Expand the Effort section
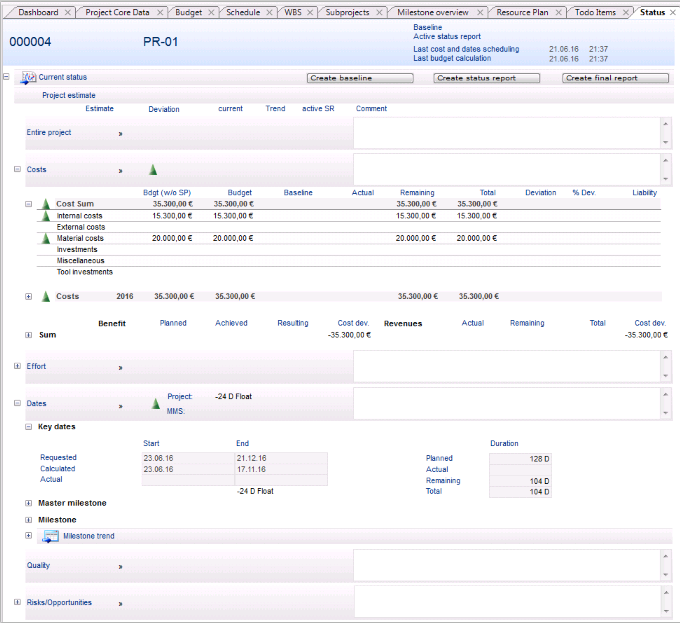 pos(17,366)
